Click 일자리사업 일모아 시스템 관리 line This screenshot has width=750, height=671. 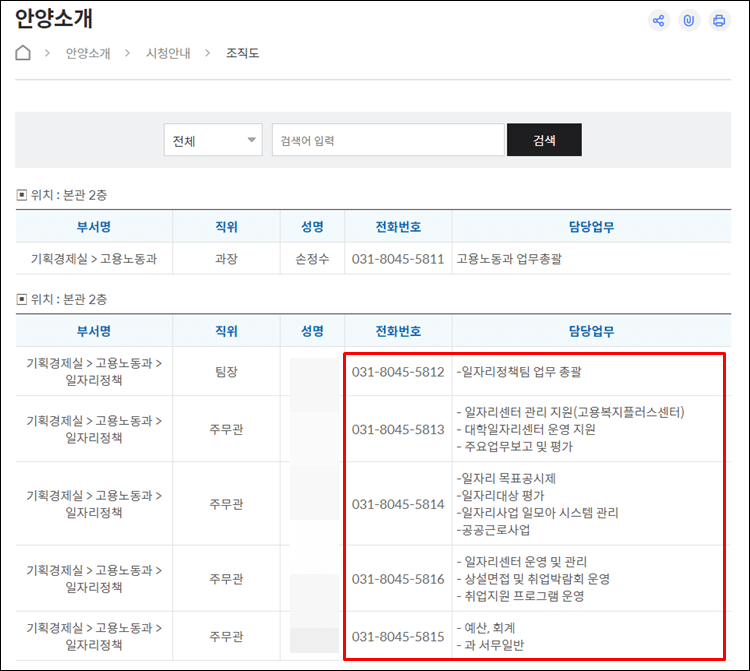click(538, 513)
